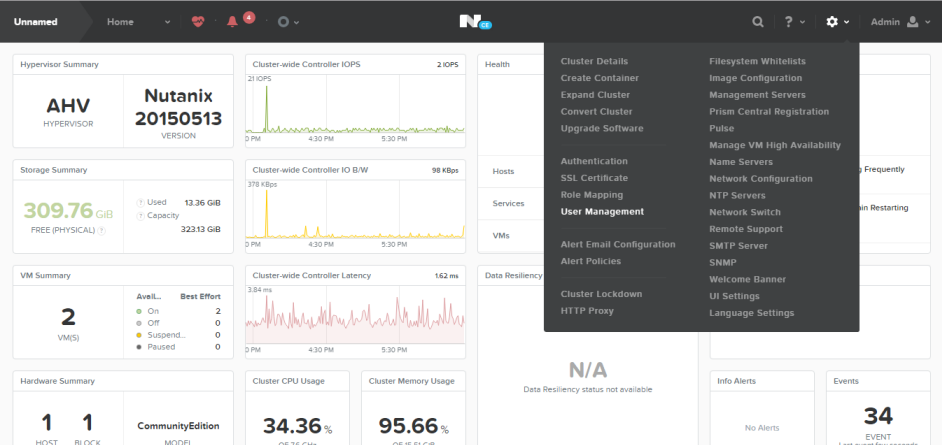Open User Management
942x445 pixels.
coord(602,212)
